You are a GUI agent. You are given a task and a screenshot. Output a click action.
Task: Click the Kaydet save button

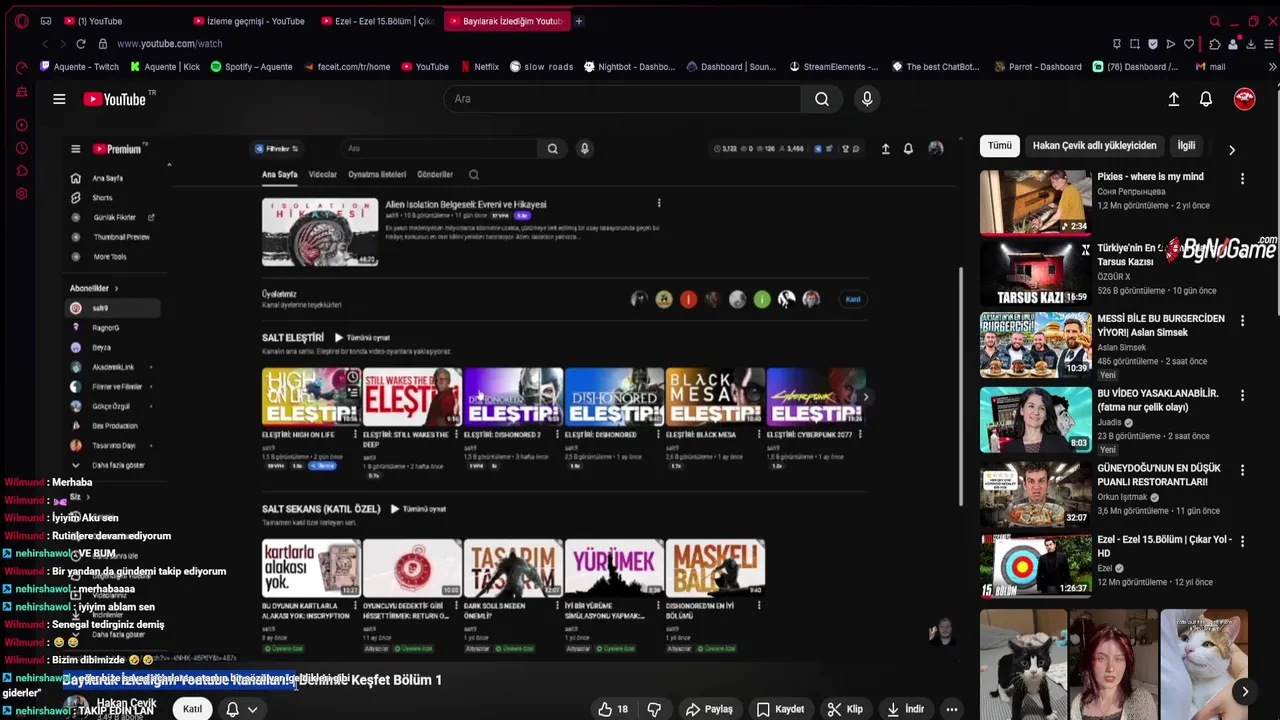[780, 709]
